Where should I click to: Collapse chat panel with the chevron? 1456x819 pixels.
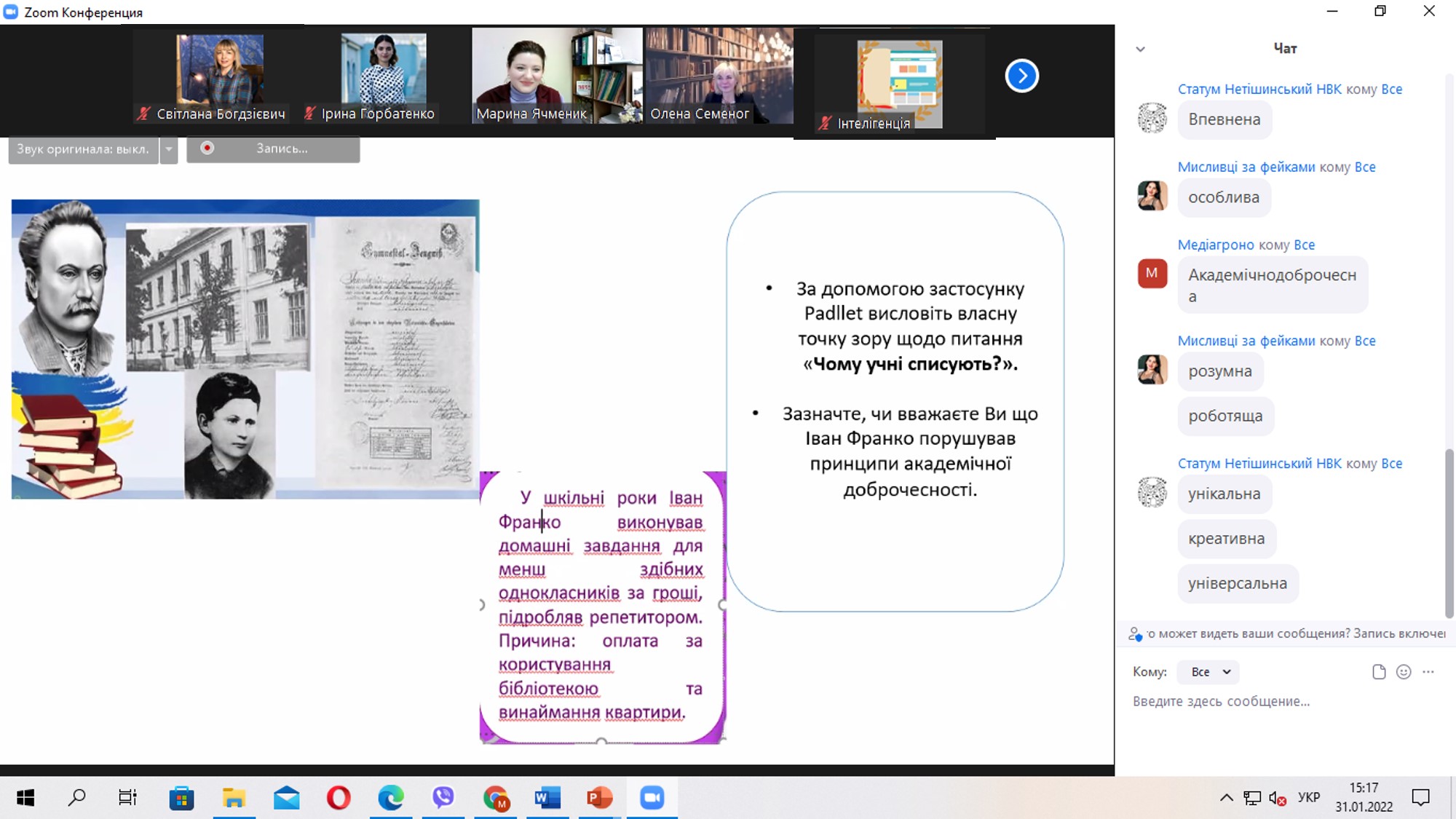[x=1140, y=49]
